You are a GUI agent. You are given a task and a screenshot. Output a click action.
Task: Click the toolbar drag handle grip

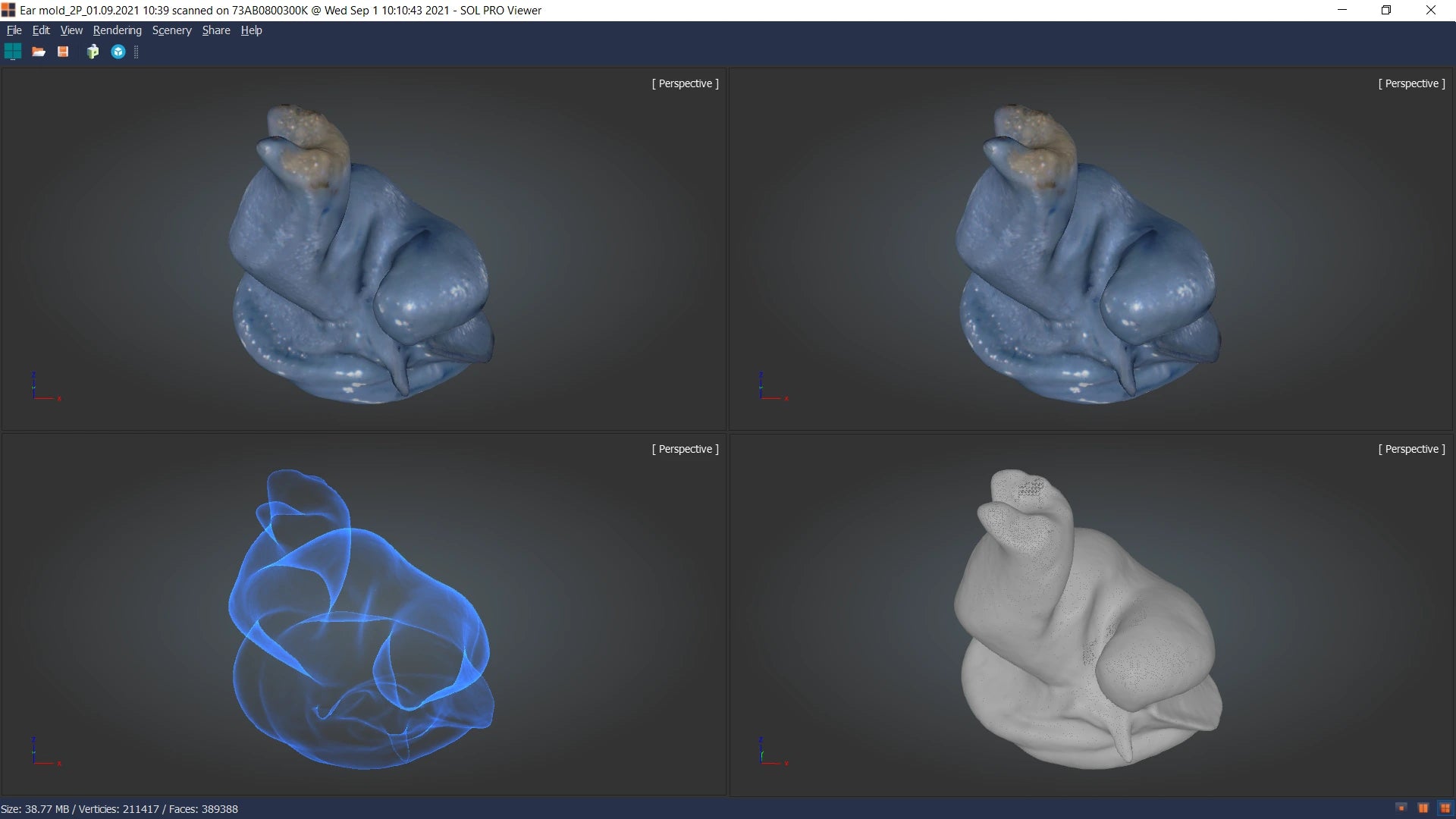pyautogui.click(x=136, y=52)
